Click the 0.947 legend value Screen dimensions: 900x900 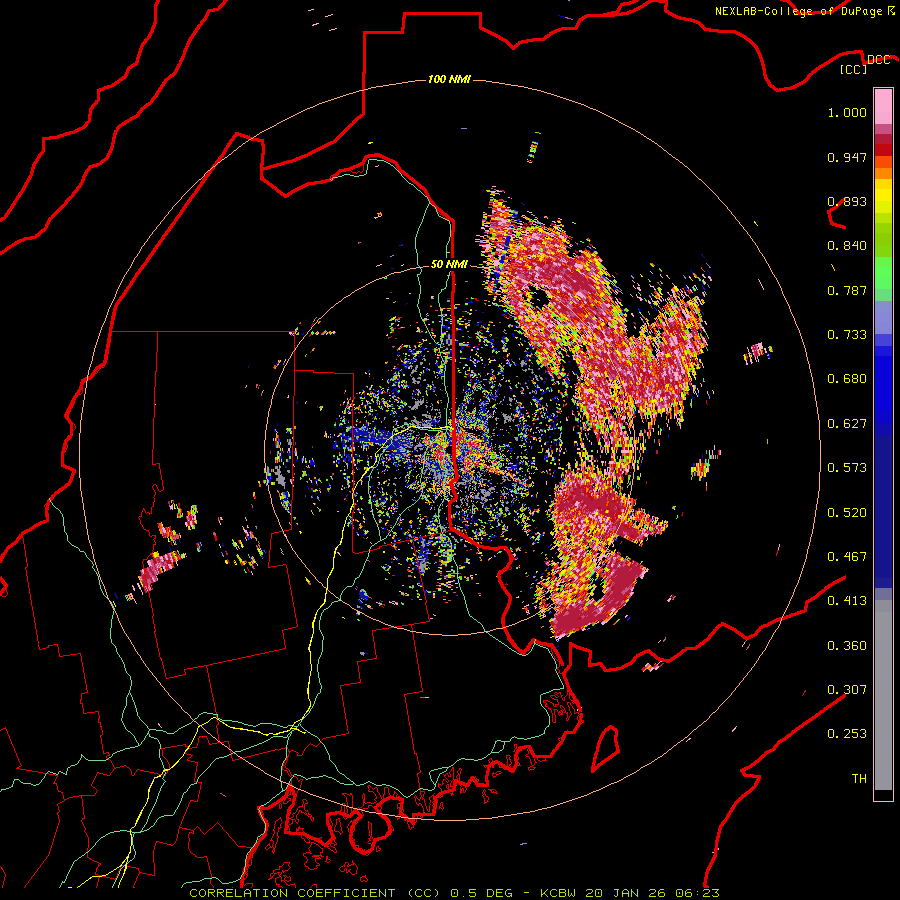[x=847, y=157]
